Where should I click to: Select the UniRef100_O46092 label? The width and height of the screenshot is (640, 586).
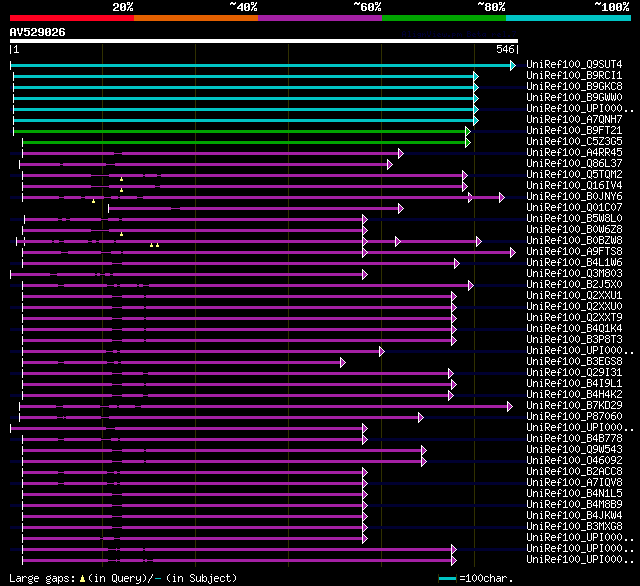(574, 461)
